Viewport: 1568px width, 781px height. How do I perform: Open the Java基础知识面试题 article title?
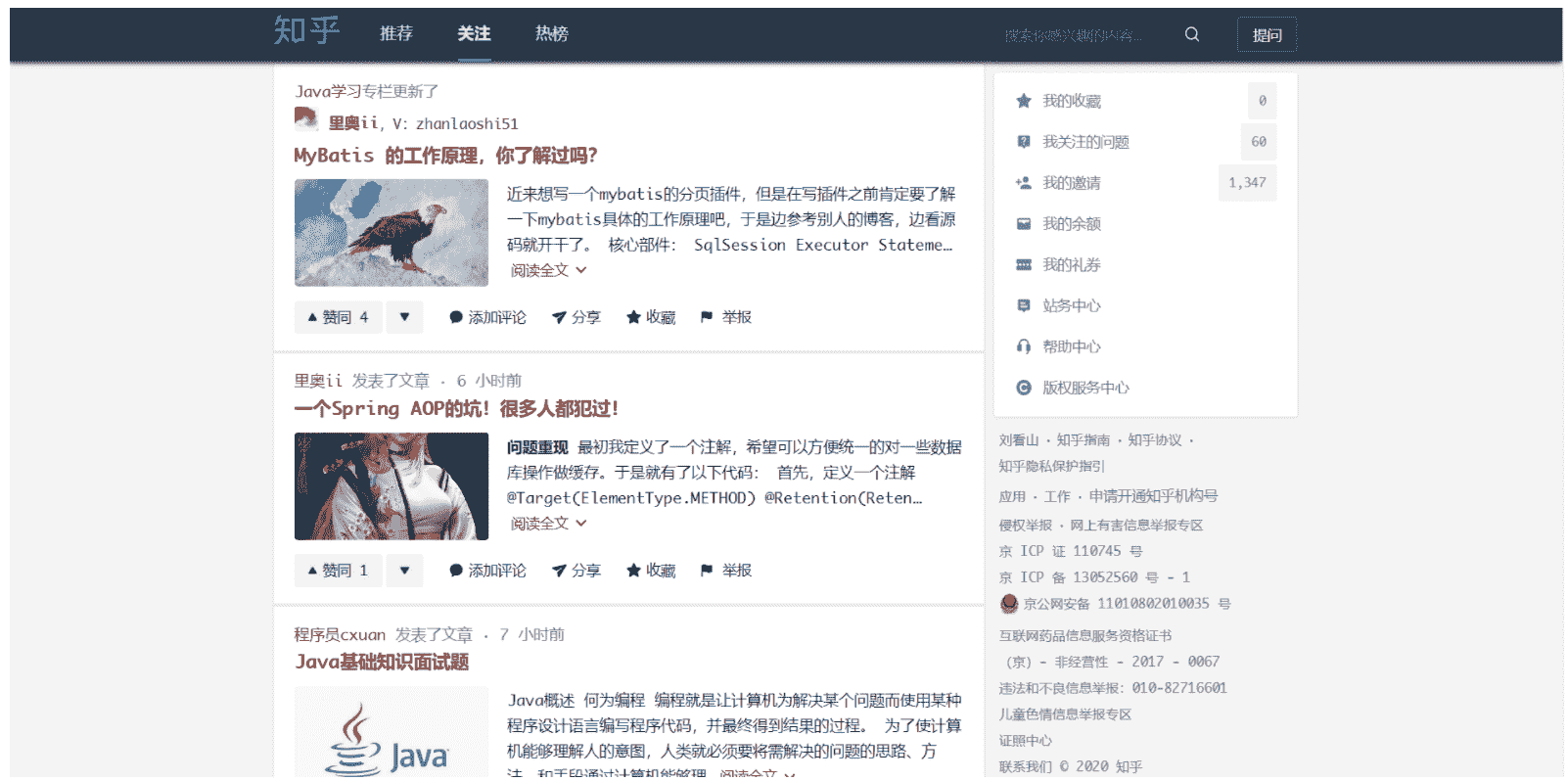click(x=382, y=663)
